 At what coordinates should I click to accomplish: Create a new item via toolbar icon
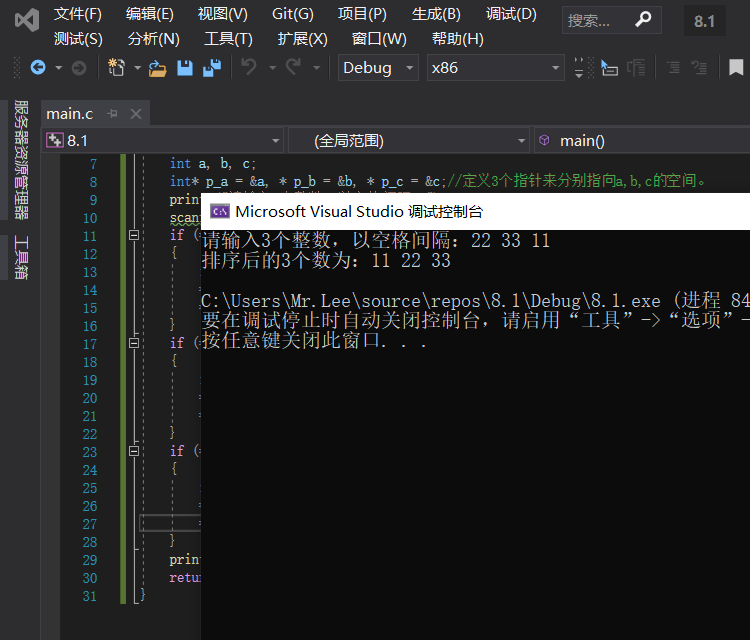point(116,67)
